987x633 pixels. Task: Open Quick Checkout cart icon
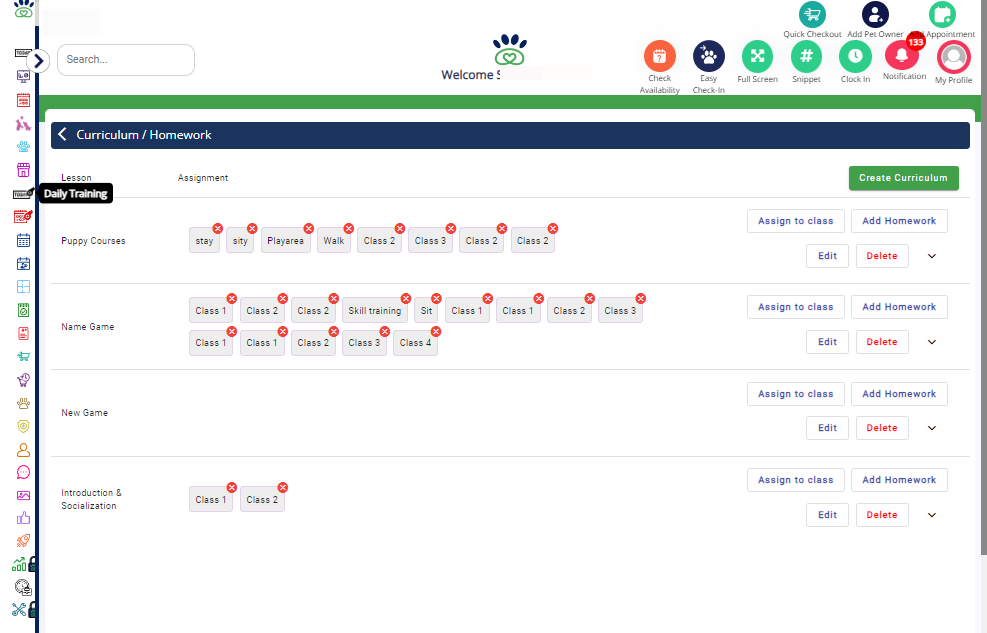coord(812,14)
